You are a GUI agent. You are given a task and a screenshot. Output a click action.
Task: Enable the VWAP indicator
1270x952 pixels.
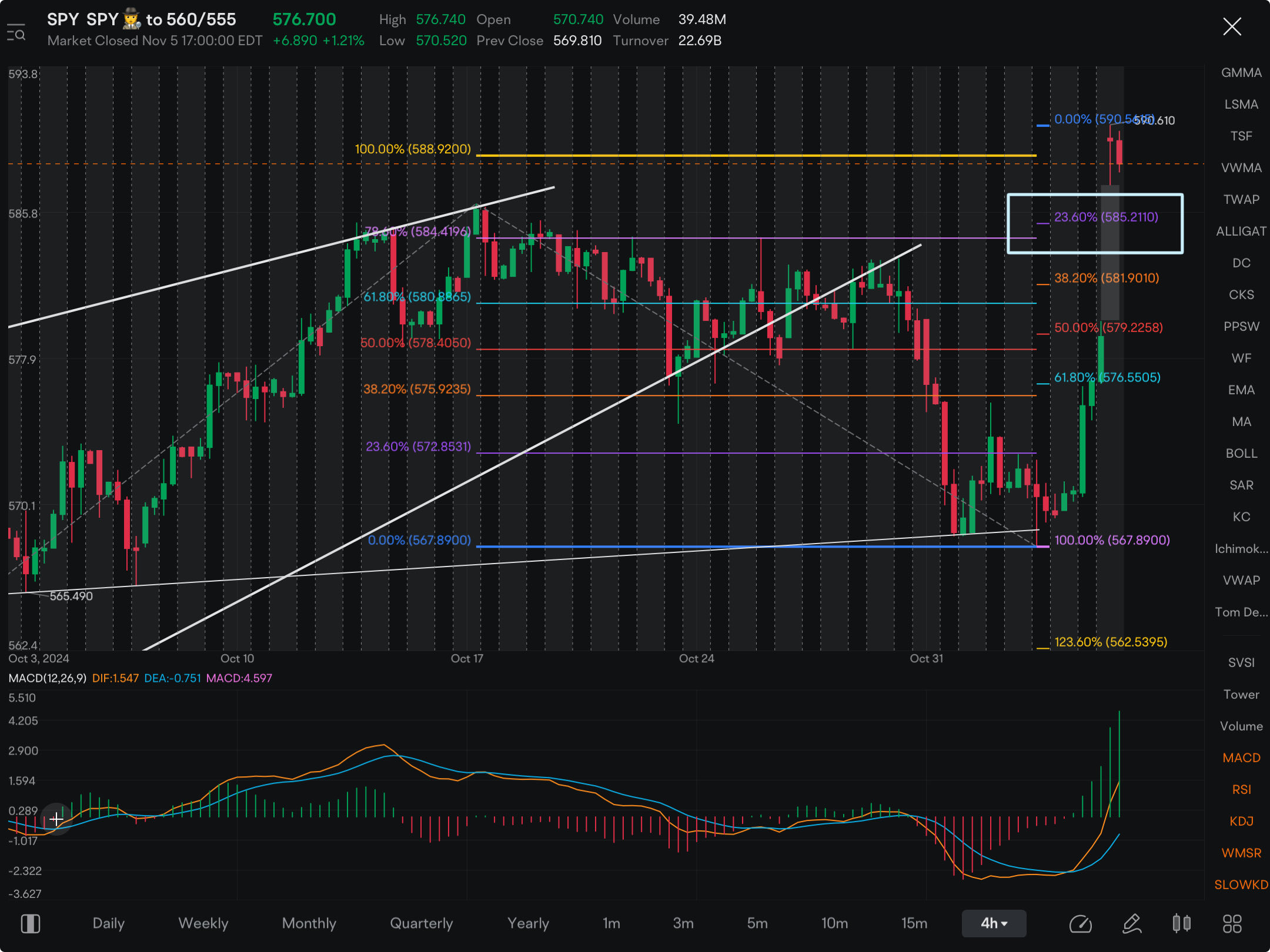(x=1241, y=581)
